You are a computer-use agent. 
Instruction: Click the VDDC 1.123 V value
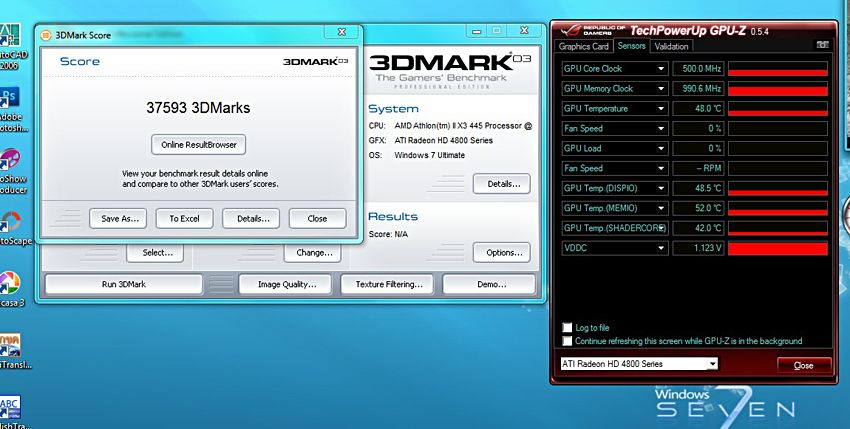click(698, 248)
